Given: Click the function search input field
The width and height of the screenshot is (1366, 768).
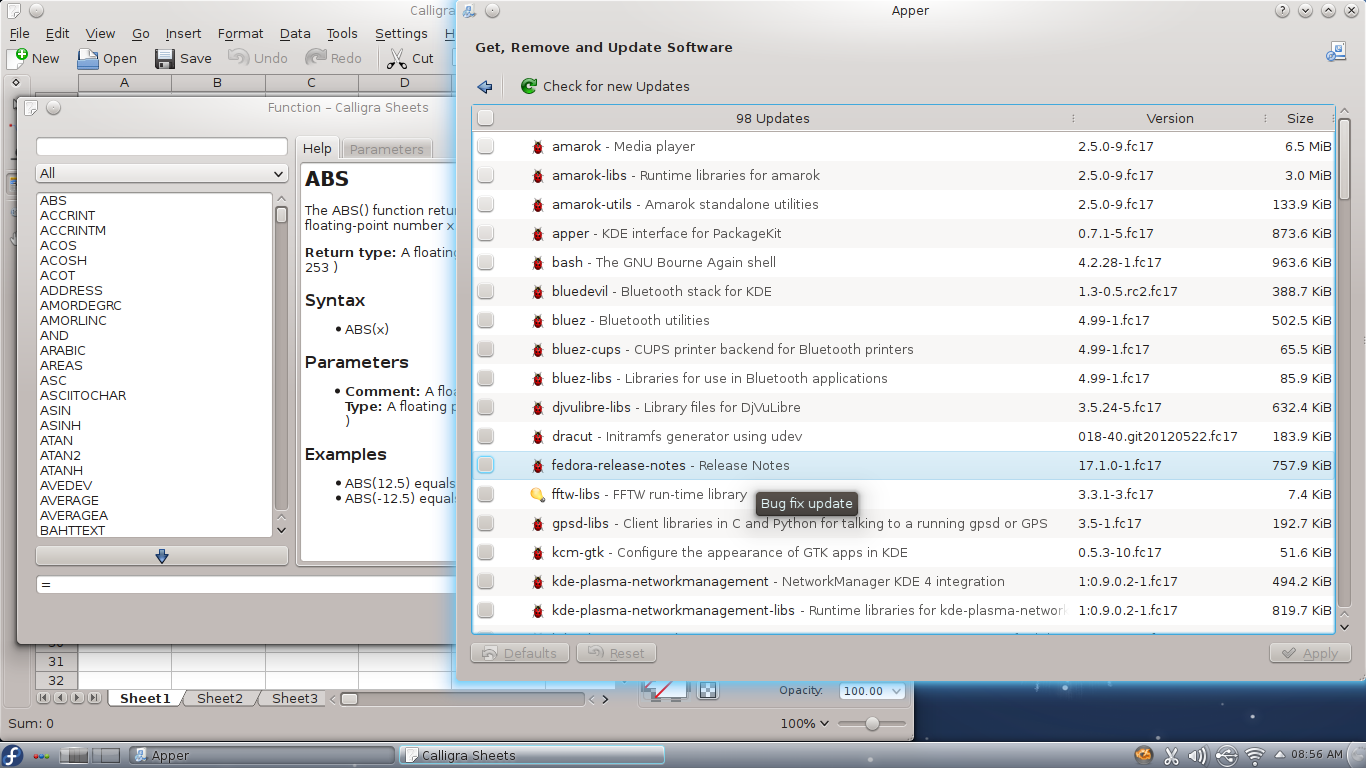Looking at the screenshot, I should coord(162,148).
